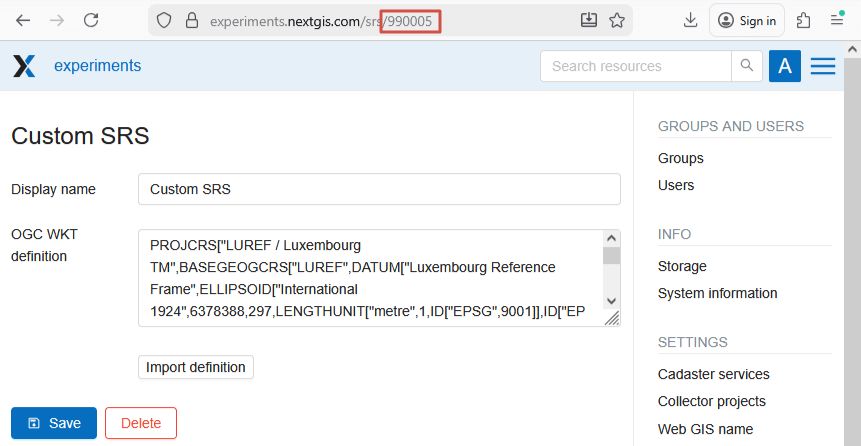The width and height of the screenshot is (861, 446).
Task: Click the search magnifier icon
Action: [746, 66]
